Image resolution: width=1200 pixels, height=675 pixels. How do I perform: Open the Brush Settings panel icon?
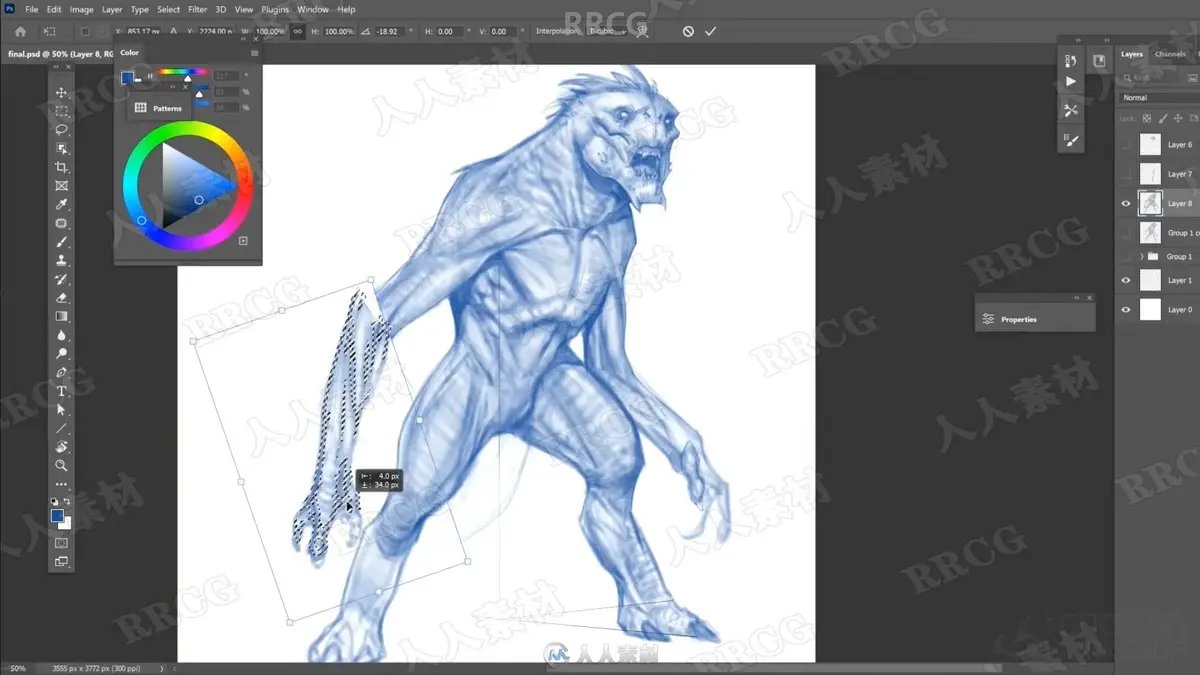(x=1071, y=140)
